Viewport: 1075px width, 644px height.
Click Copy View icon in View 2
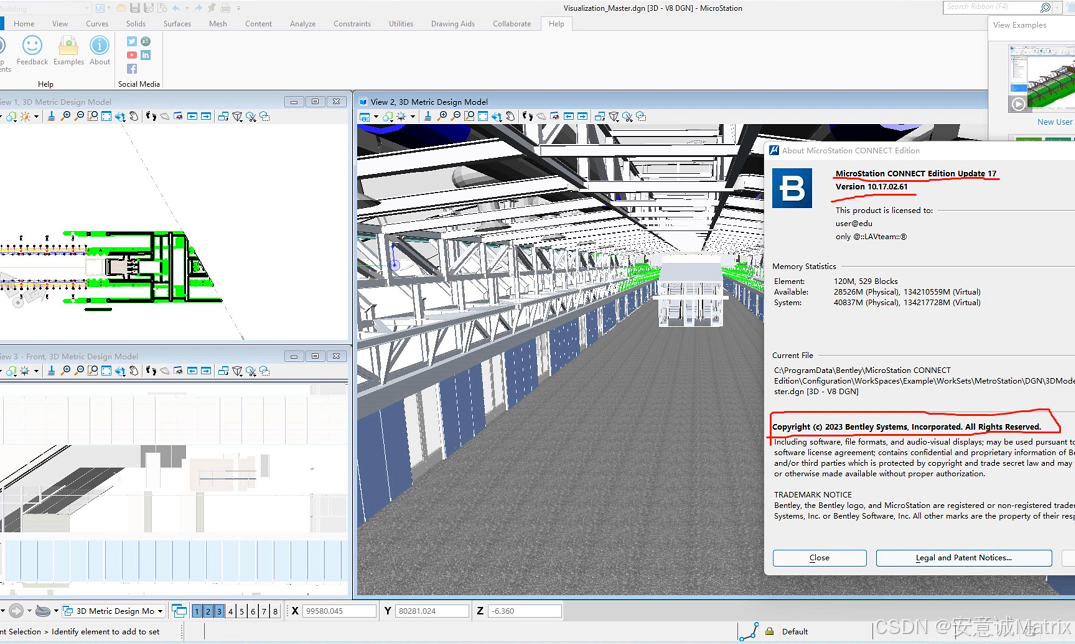tap(600, 117)
